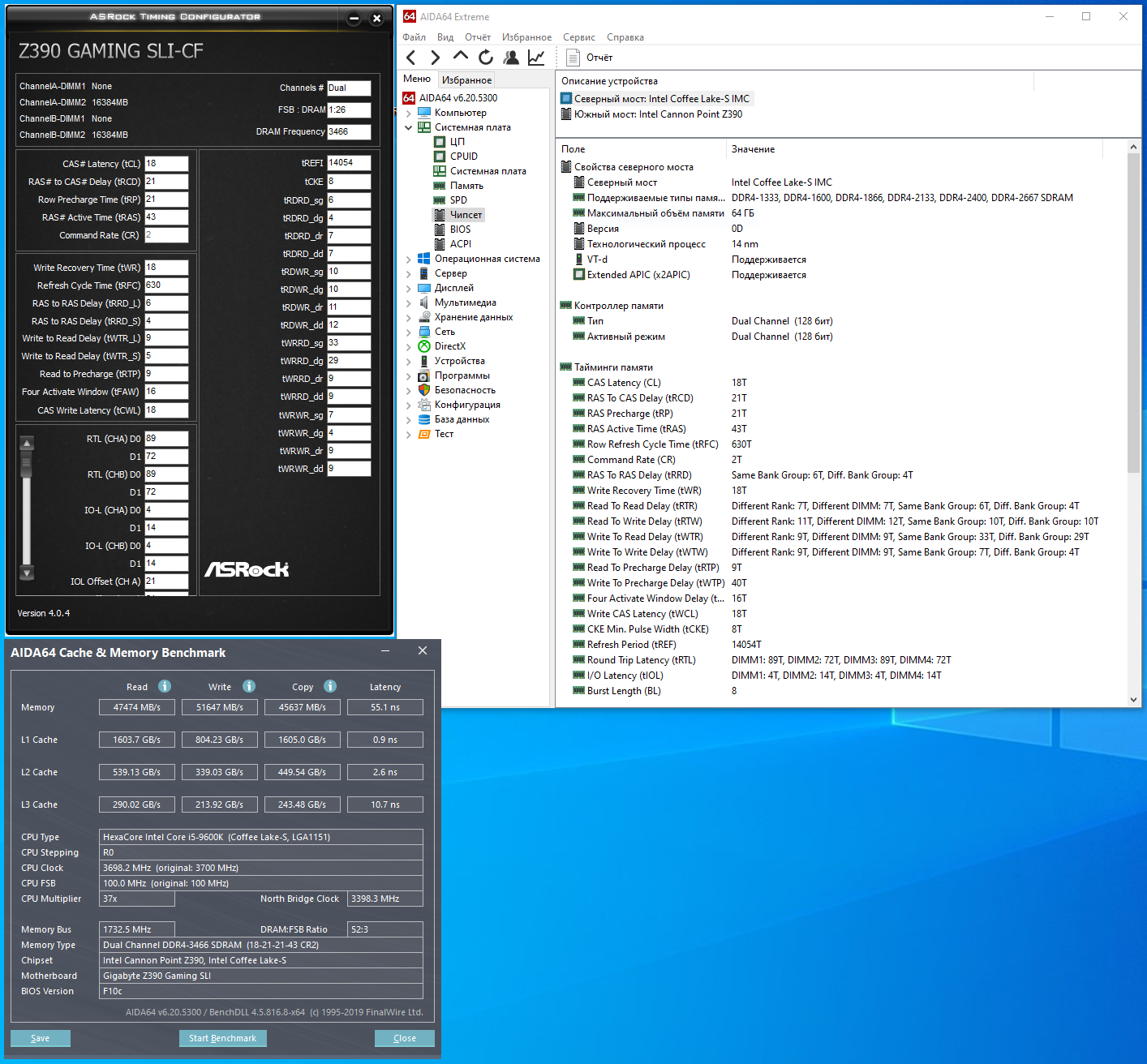This screenshot has height=1064, width=1147.
Task: Select BIOS tree item
Action: click(460, 230)
